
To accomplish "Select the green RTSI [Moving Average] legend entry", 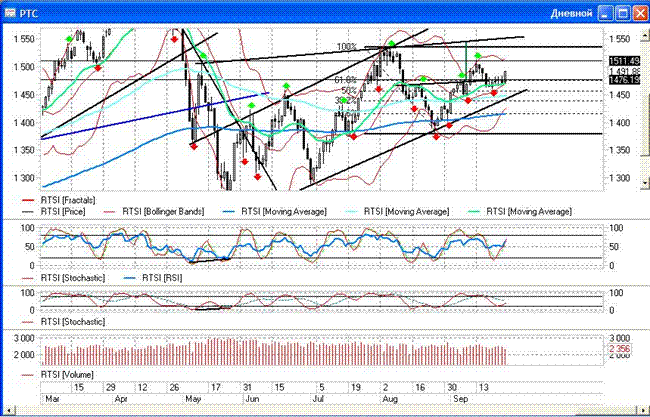I will 520,211.
